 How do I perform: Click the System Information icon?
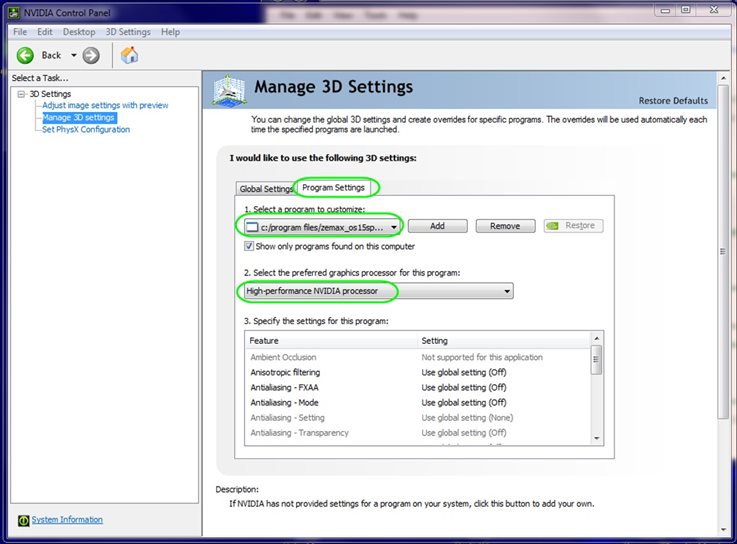[24, 520]
